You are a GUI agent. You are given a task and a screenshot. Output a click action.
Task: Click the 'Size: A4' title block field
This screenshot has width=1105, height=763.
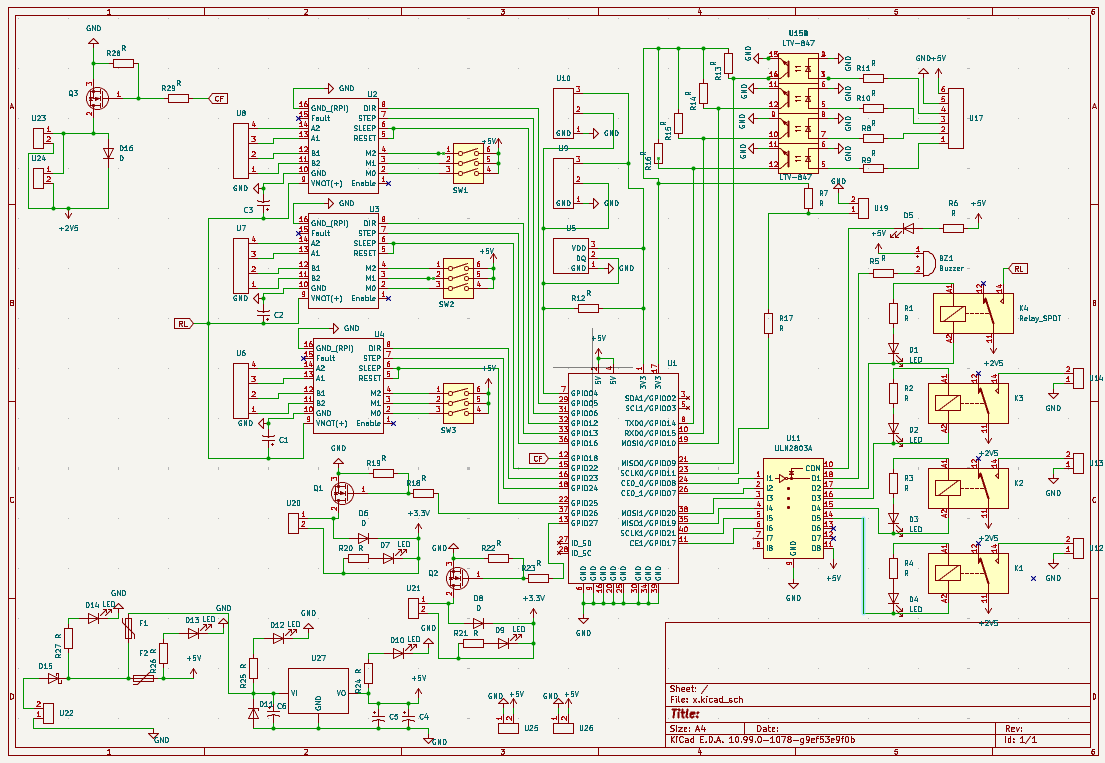[687, 729]
